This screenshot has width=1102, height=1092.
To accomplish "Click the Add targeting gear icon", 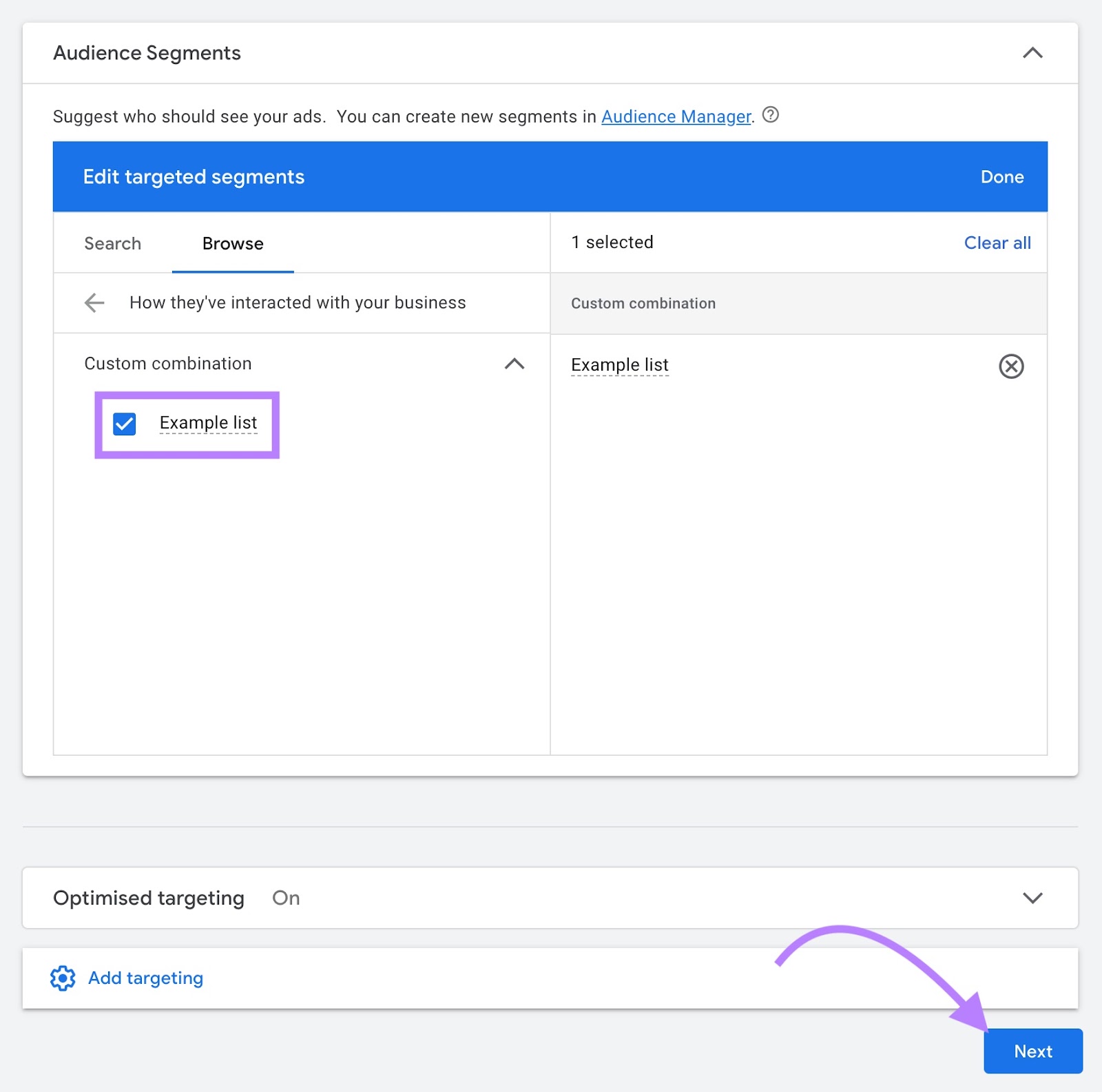I will coord(63,978).
